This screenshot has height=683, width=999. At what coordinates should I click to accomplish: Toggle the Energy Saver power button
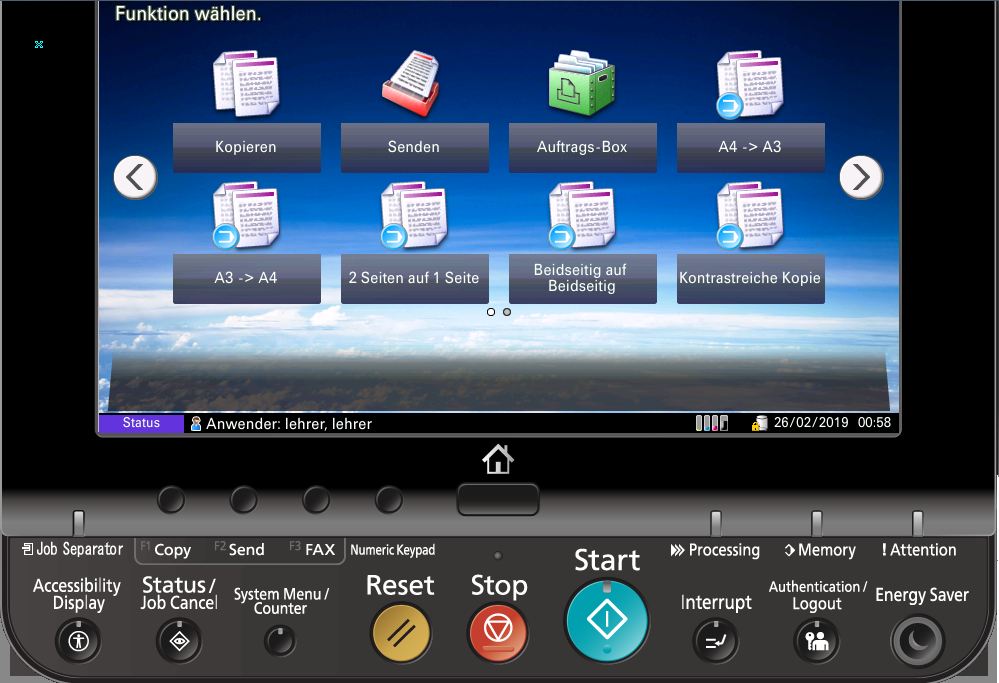click(918, 641)
